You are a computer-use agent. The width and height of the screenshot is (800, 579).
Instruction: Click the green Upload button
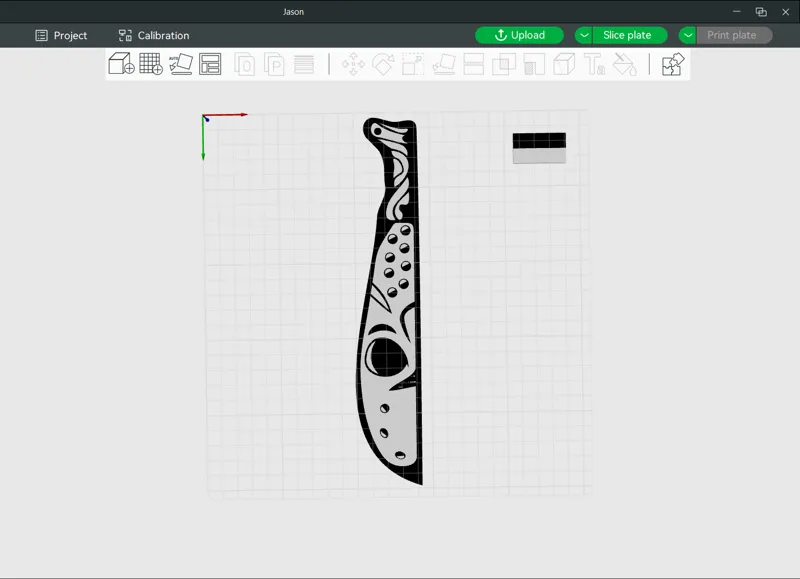519,35
